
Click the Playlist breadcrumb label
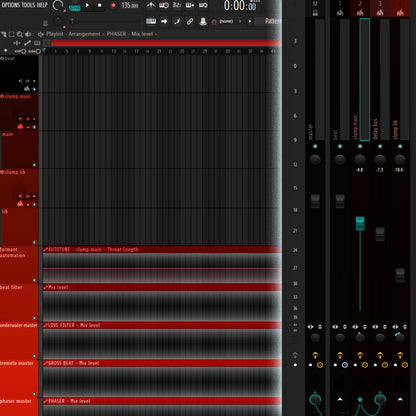(55, 34)
